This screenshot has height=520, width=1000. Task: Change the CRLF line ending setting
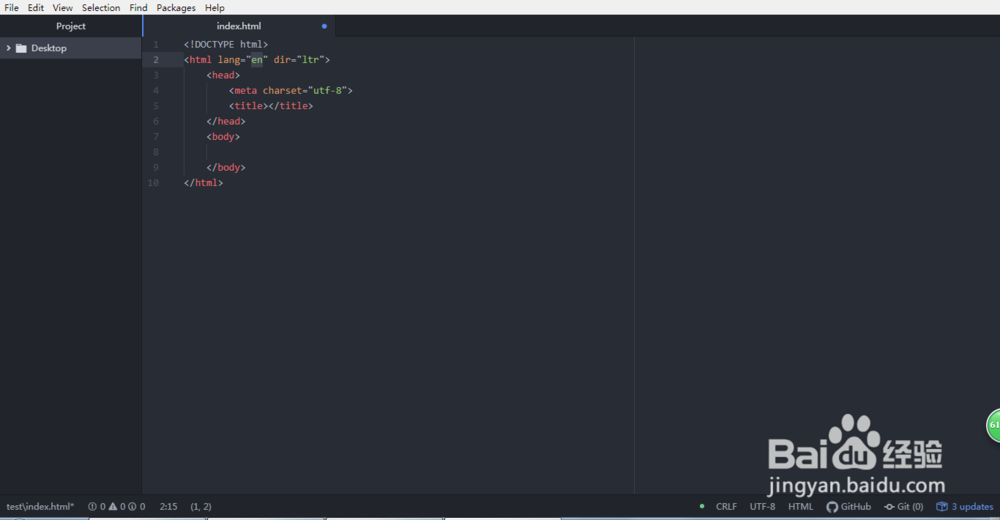tap(726, 507)
